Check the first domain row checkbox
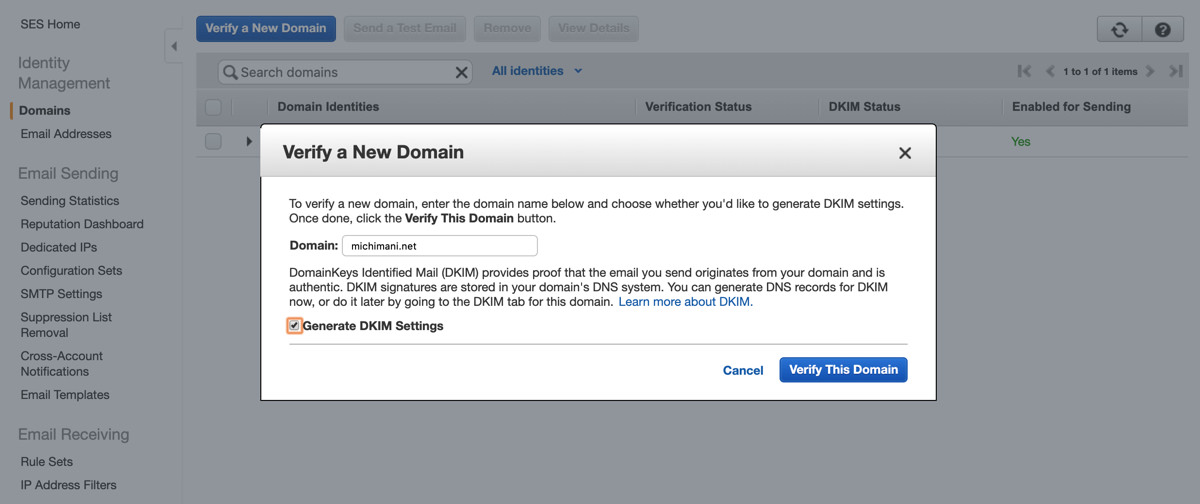 pos(213,142)
